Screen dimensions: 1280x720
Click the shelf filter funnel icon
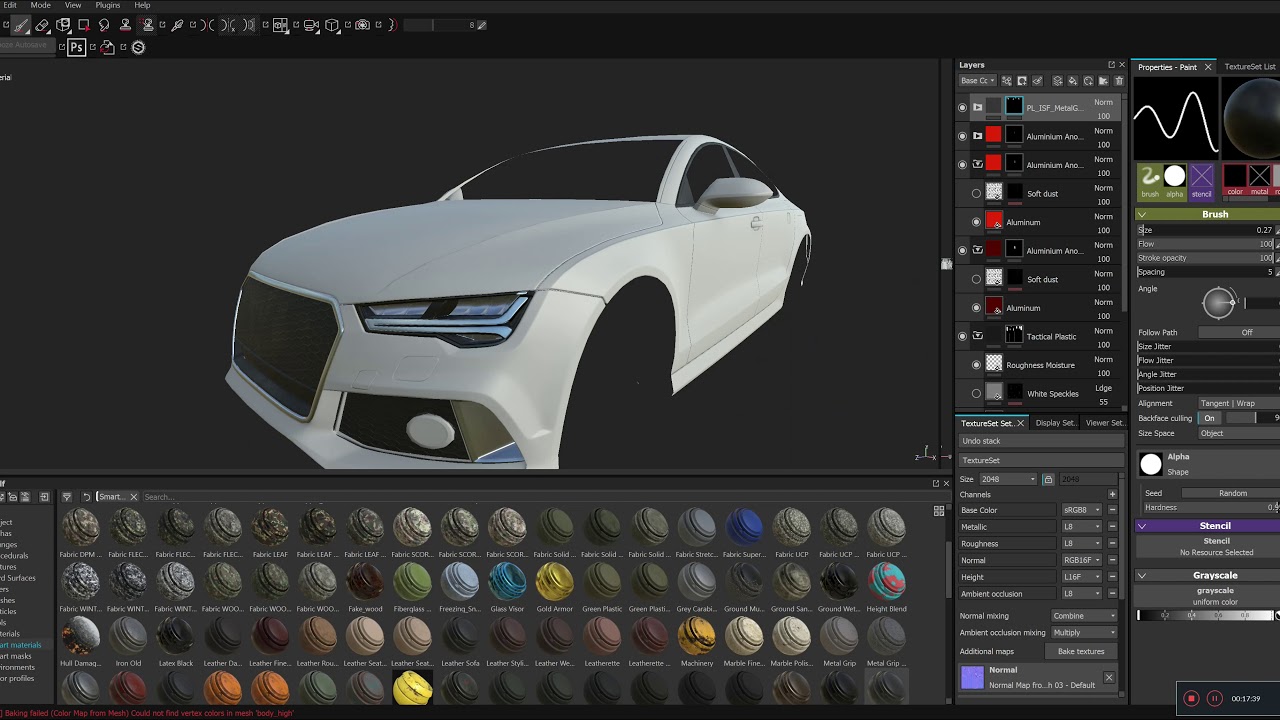pos(67,497)
